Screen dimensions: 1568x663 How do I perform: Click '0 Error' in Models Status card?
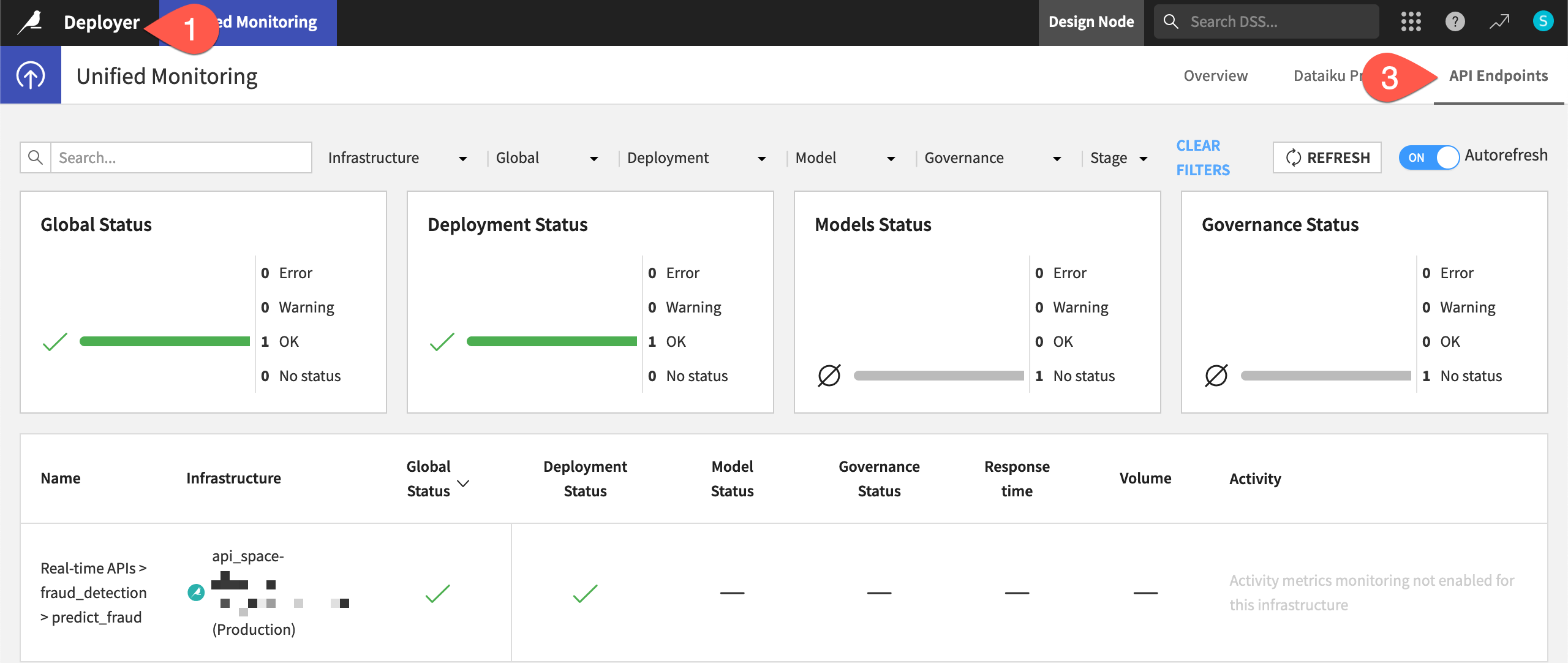click(x=1060, y=273)
